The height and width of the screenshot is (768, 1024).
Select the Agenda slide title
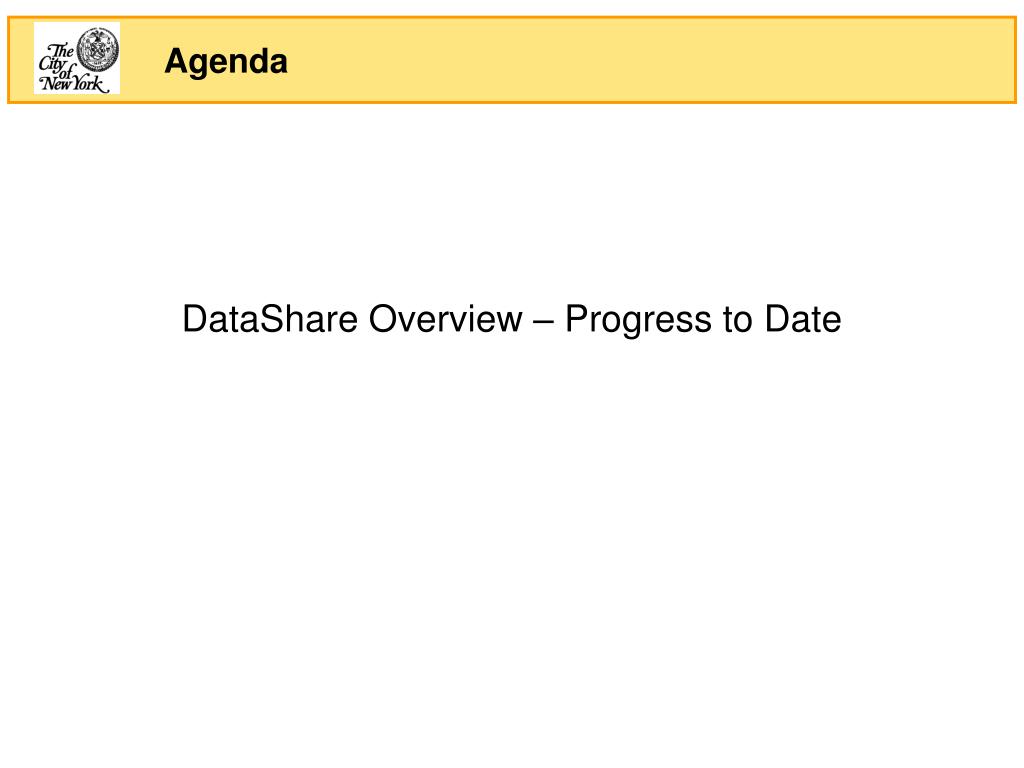[x=226, y=63]
